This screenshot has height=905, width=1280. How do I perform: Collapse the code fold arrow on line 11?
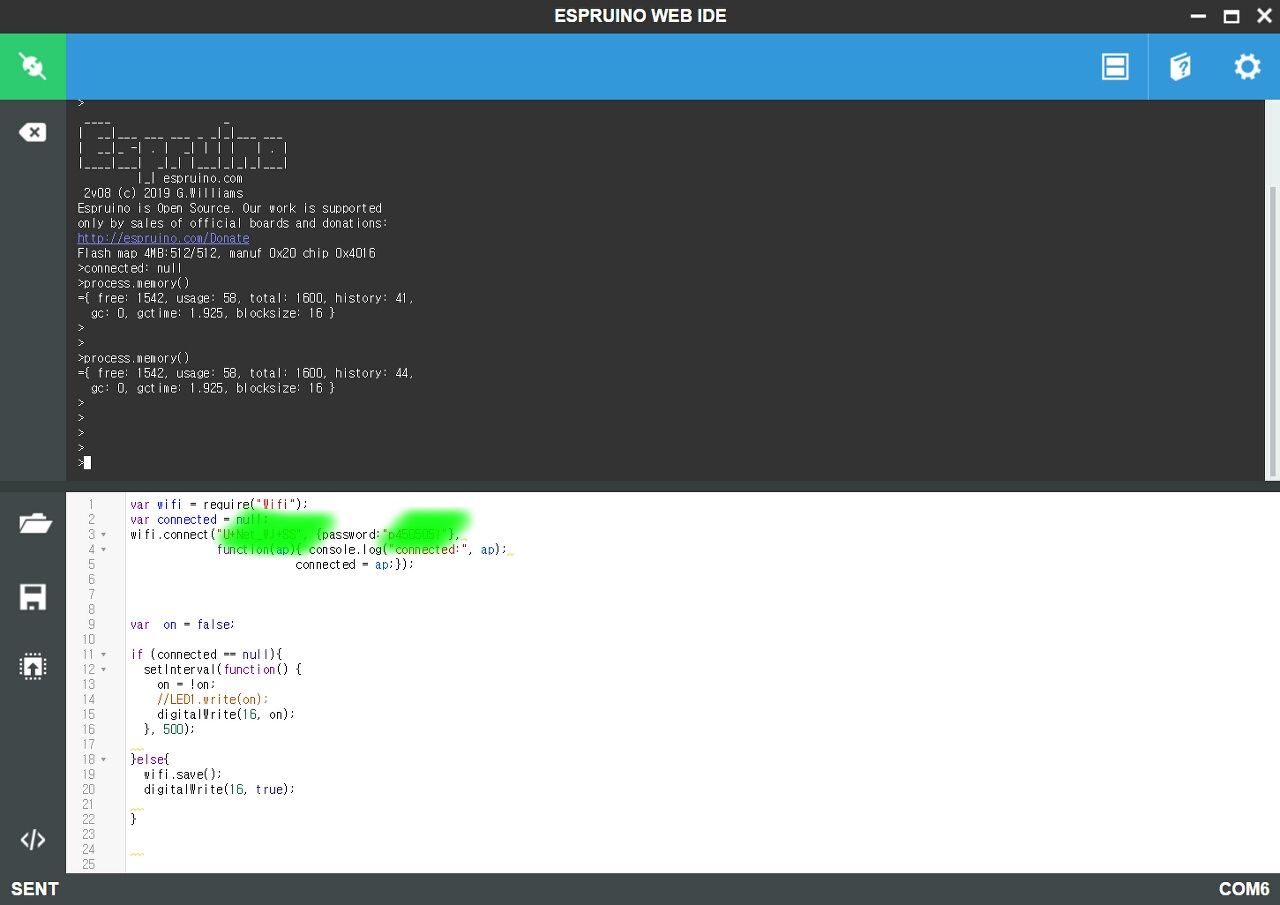pos(103,655)
